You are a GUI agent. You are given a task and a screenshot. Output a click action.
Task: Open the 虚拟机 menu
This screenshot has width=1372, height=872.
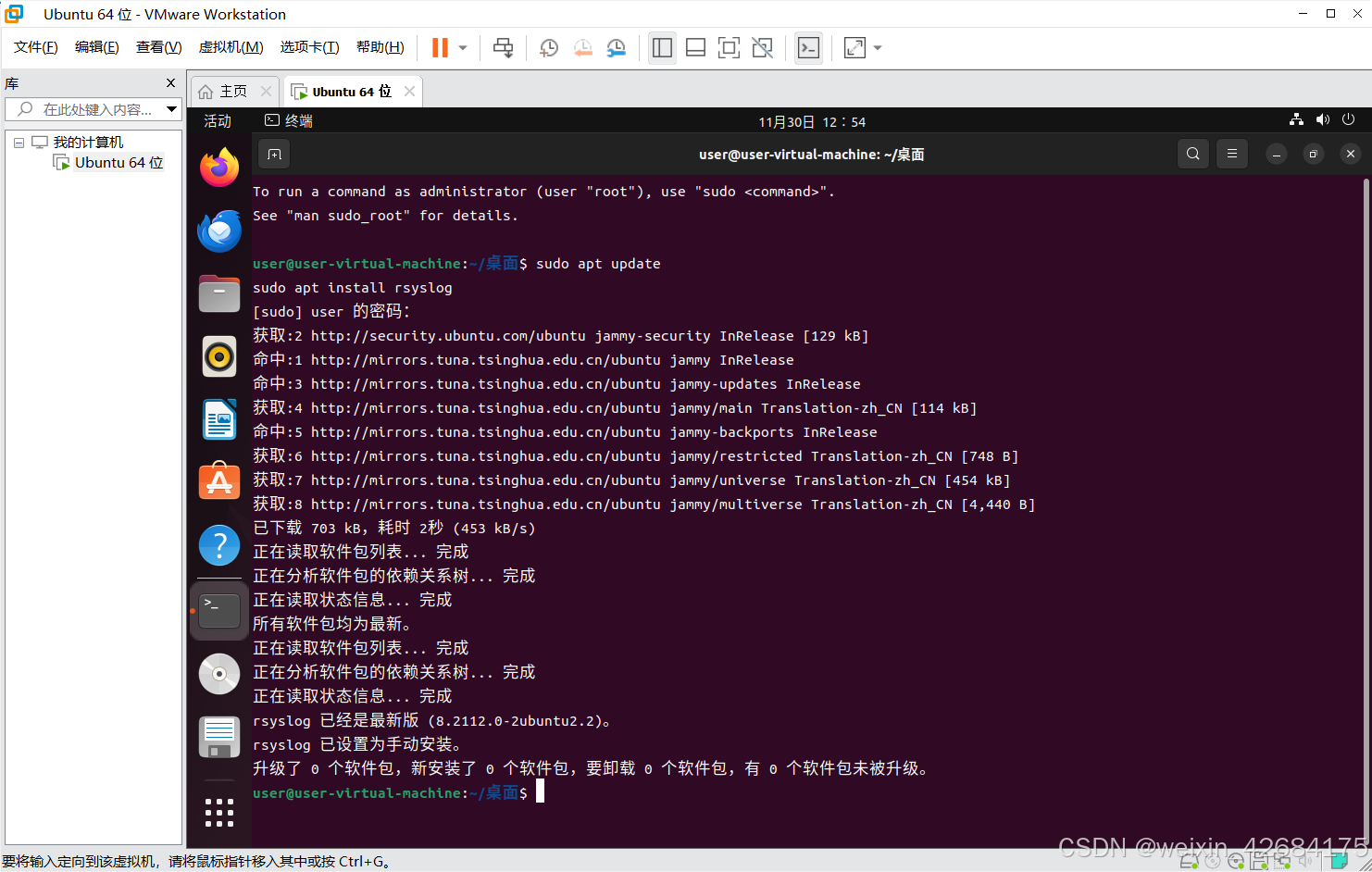[x=231, y=47]
